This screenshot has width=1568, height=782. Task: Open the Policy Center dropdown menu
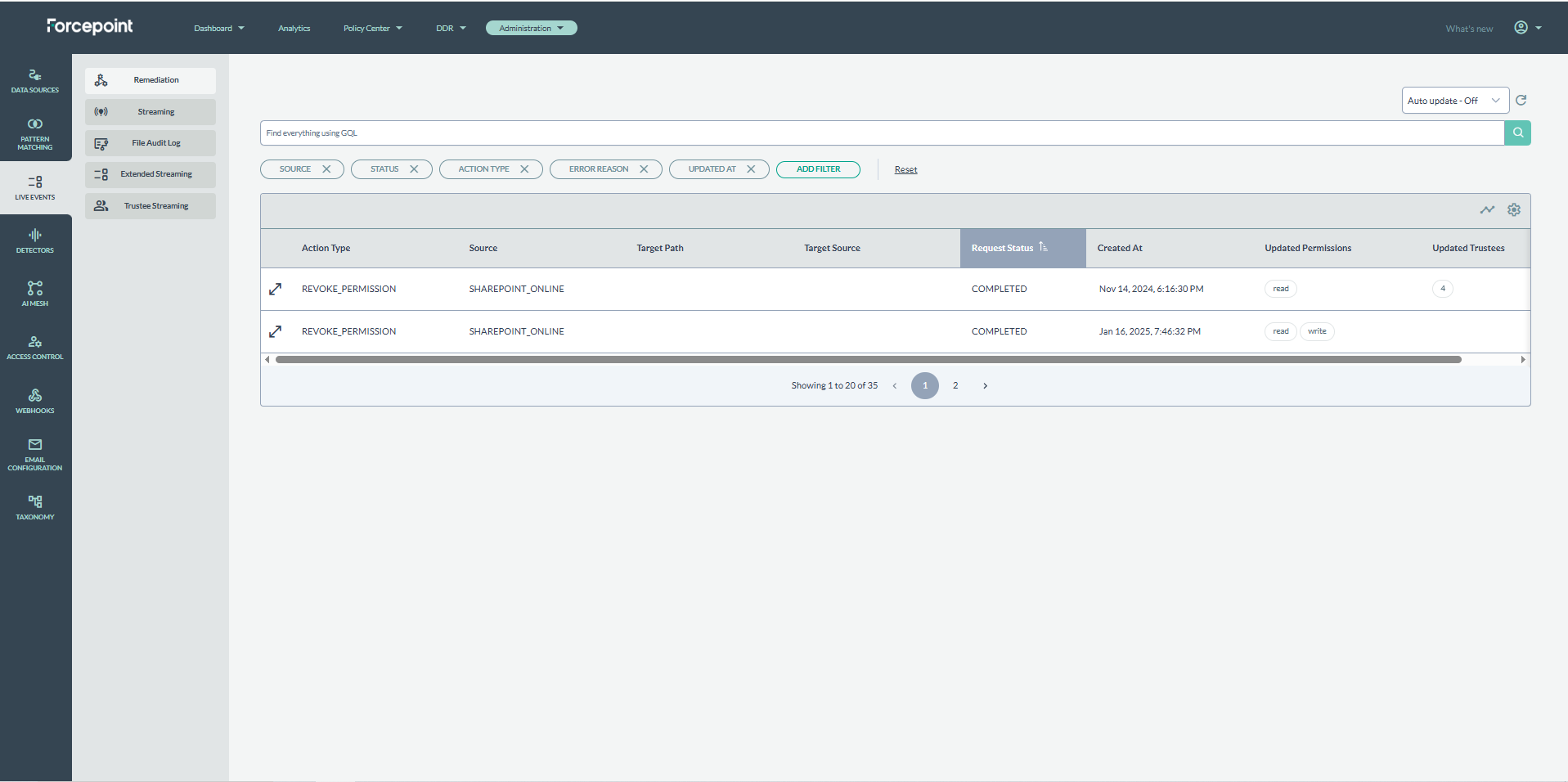click(372, 29)
